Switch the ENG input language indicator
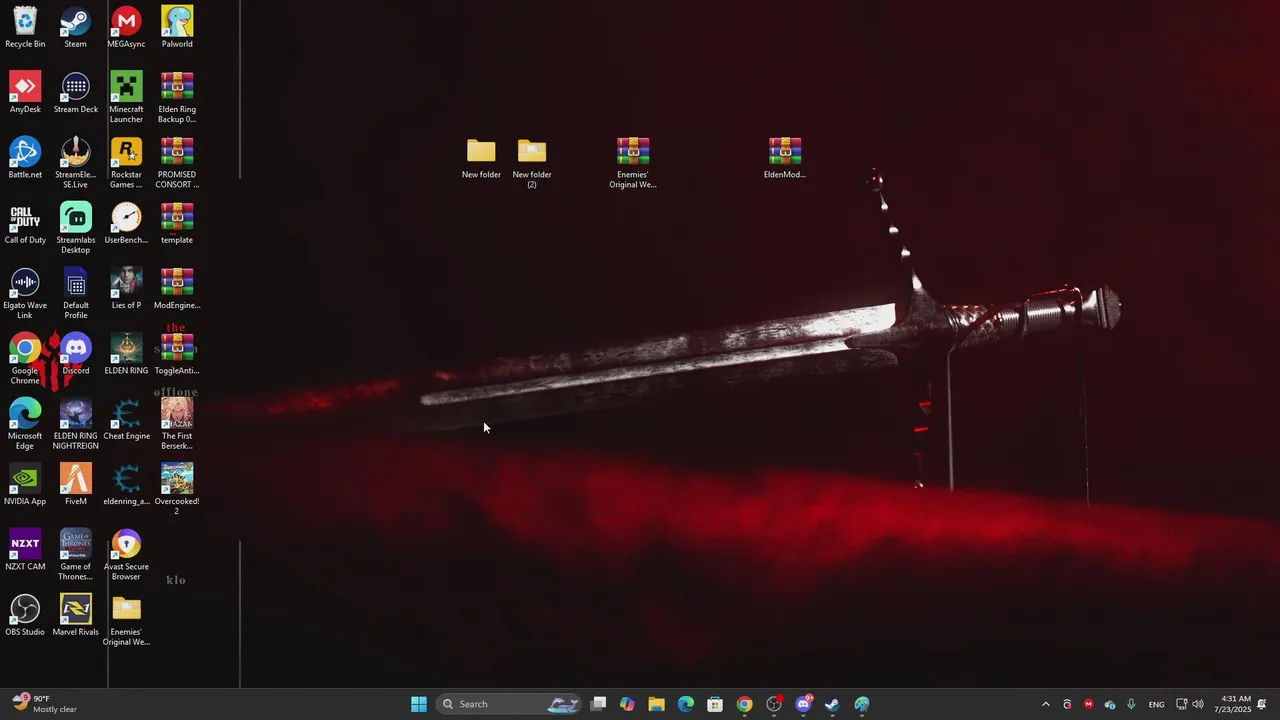This screenshot has height=720, width=1280. pyautogui.click(x=1156, y=704)
